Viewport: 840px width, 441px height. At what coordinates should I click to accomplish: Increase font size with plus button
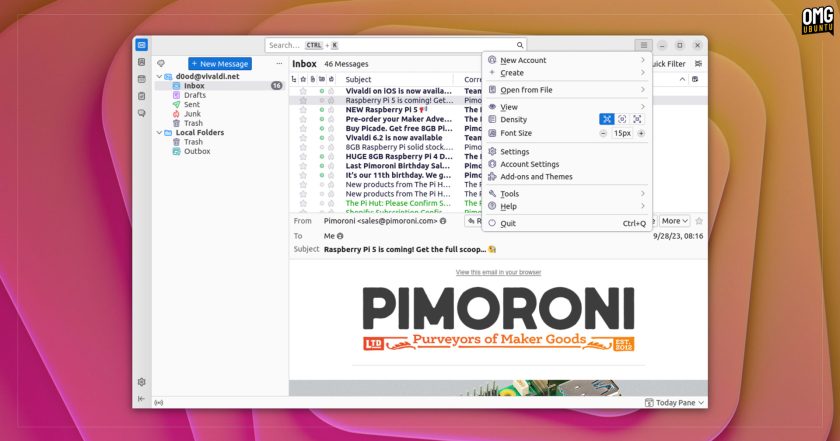(x=641, y=133)
